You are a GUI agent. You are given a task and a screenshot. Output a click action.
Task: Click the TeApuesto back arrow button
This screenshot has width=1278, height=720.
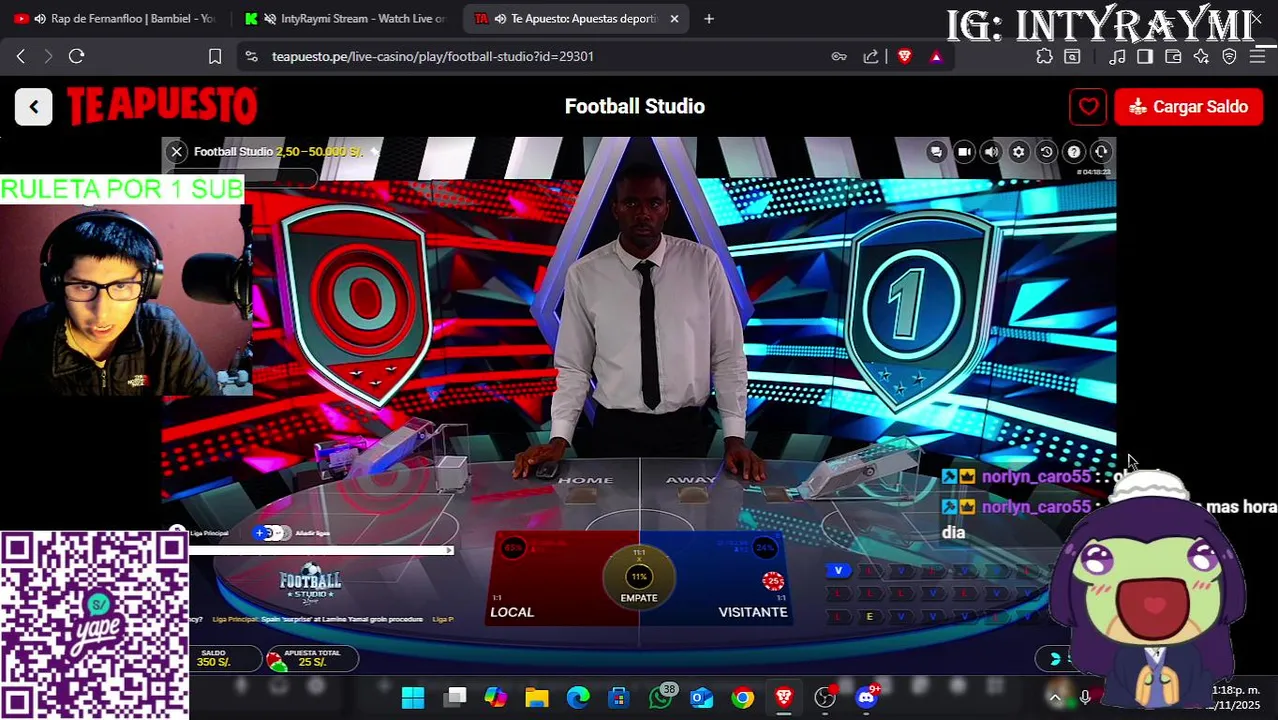point(33,106)
